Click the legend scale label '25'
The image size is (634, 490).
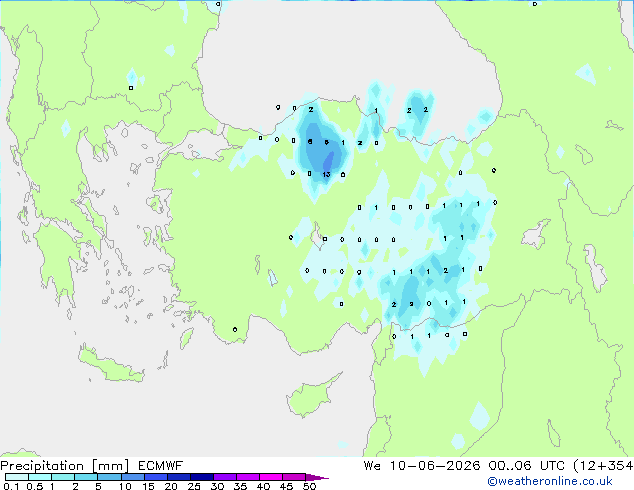tap(194, 486)
